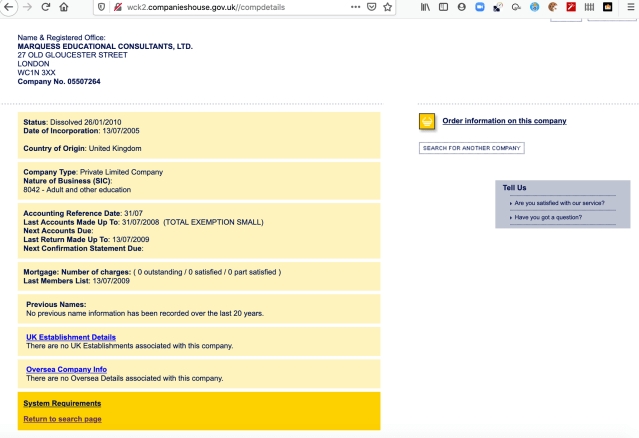Click the yellow order basket icon
The height and width of the screenshot is (438, 639).
coord(426,121)
